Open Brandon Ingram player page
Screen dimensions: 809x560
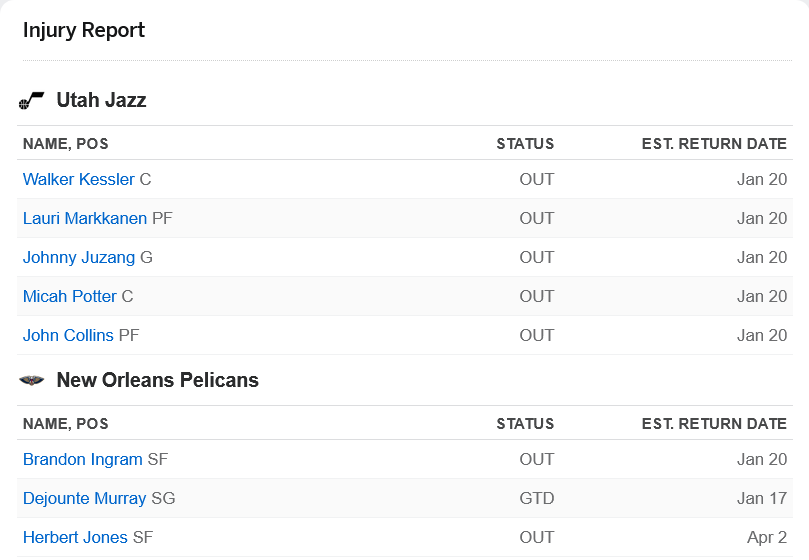(x=83, y=459)
